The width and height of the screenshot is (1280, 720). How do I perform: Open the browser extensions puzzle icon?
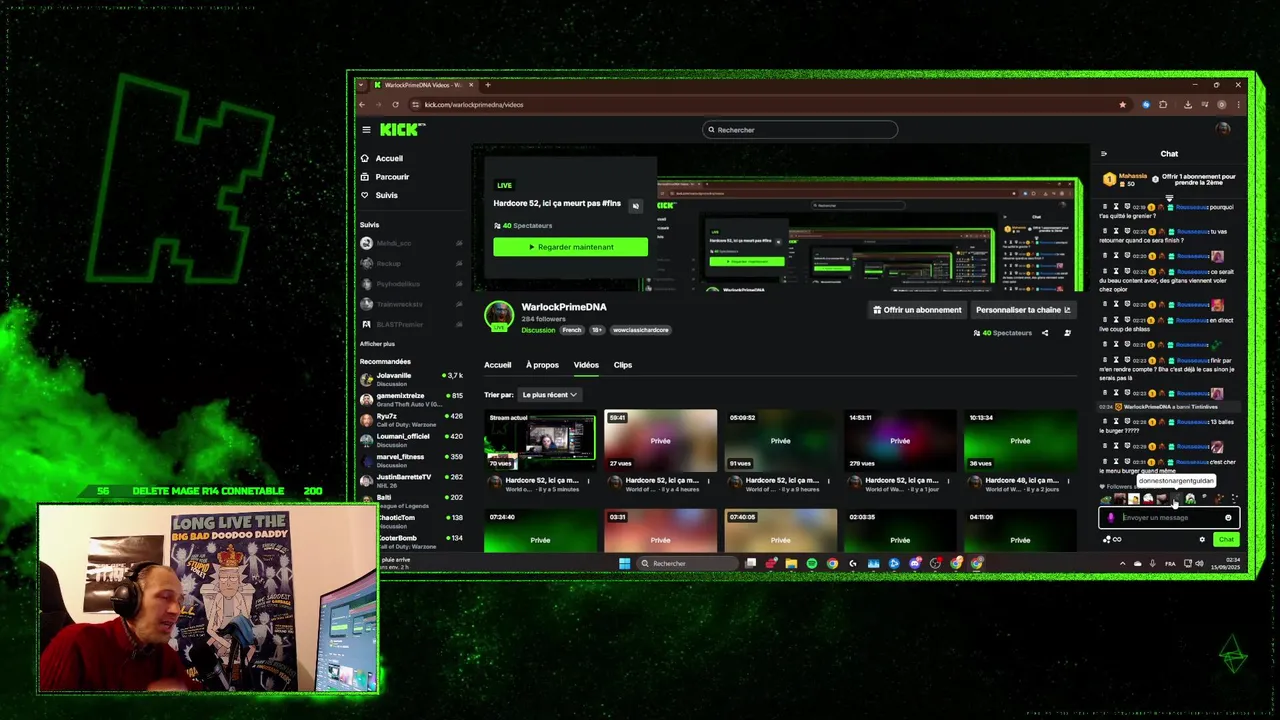coord(1162,105)
